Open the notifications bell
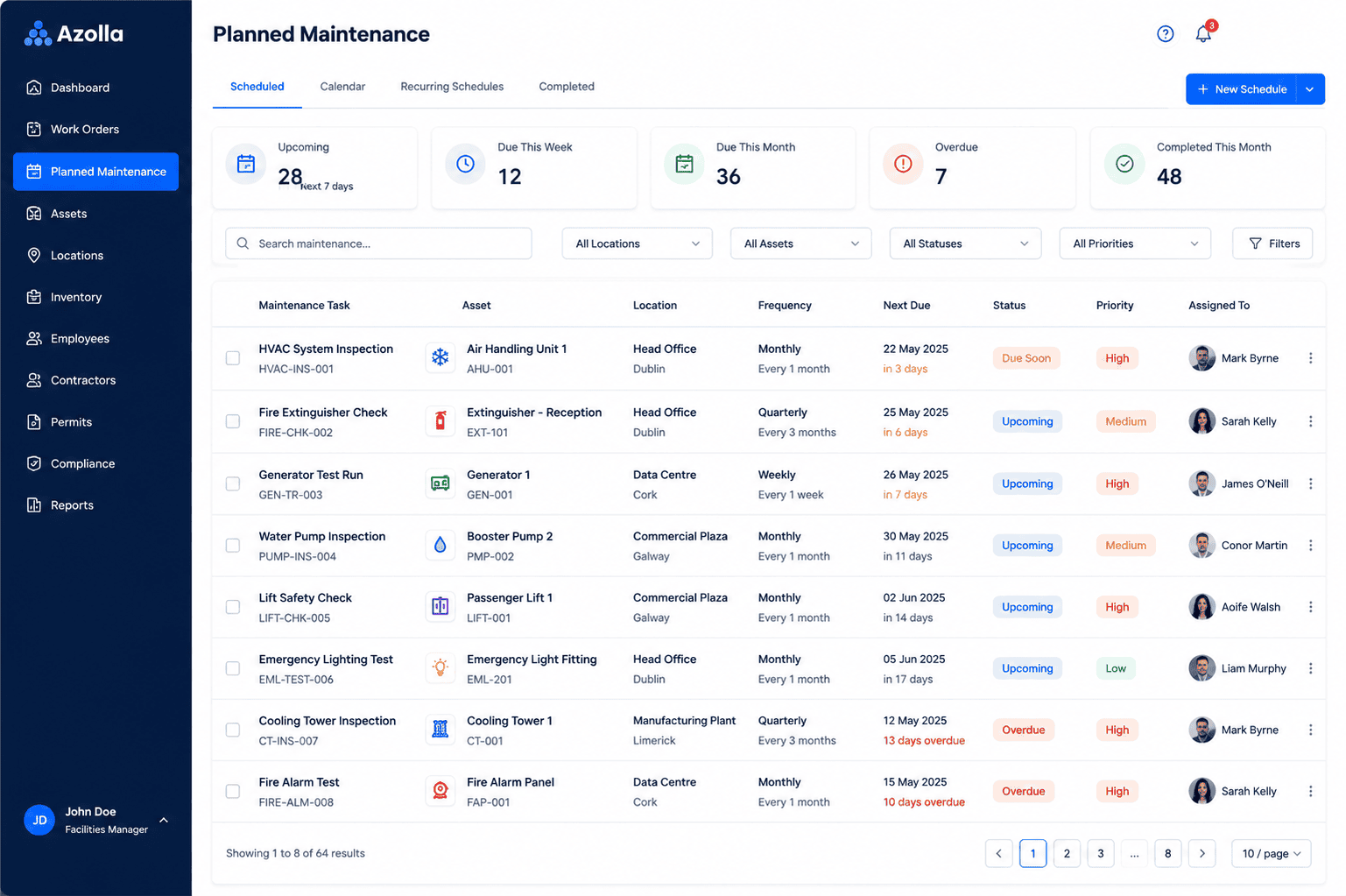Image resolution: width=1346 pixels, height=896 pixels. coord(1203,34)
